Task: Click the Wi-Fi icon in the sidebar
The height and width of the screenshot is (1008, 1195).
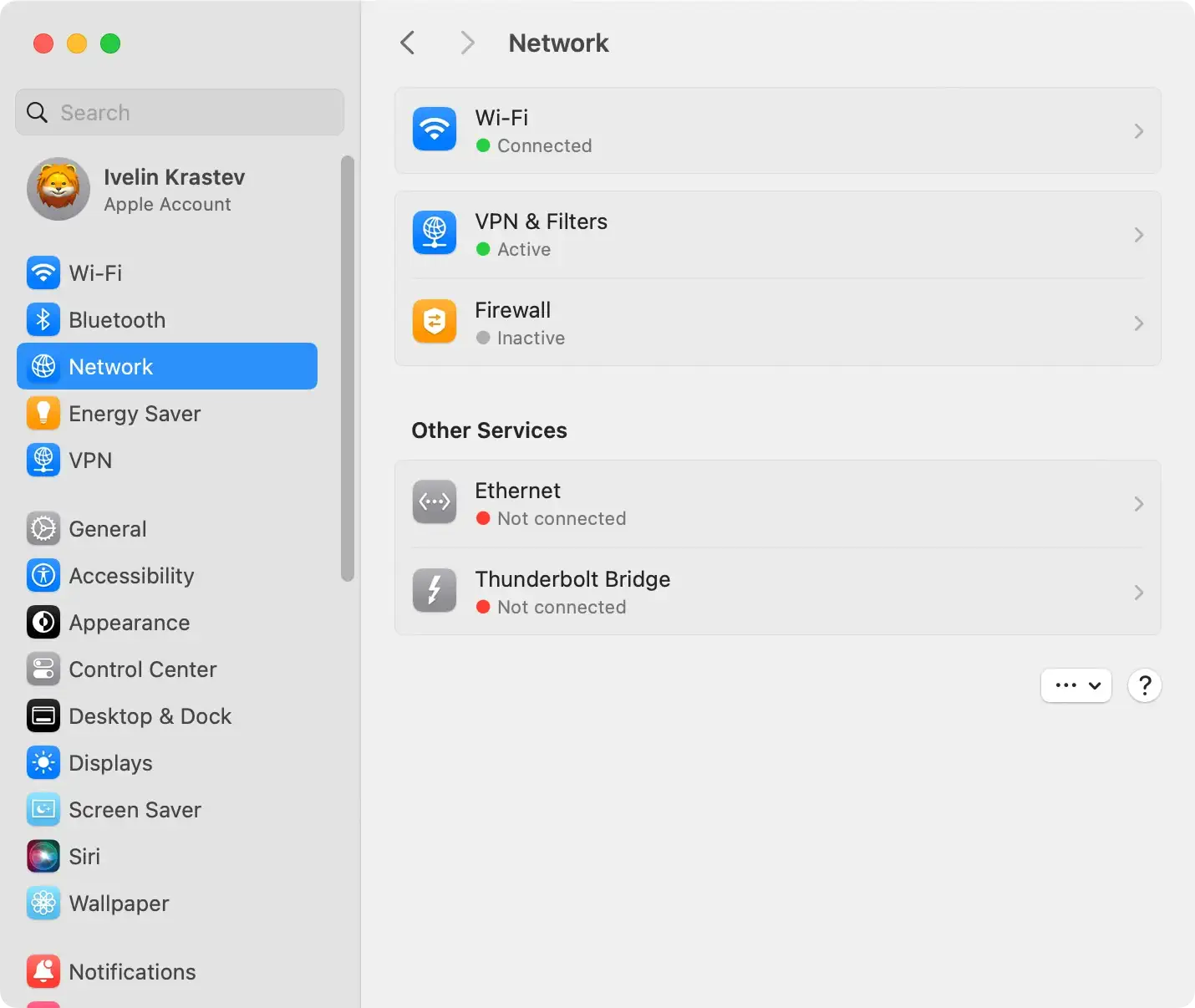Action: click(x=43, y=272)
